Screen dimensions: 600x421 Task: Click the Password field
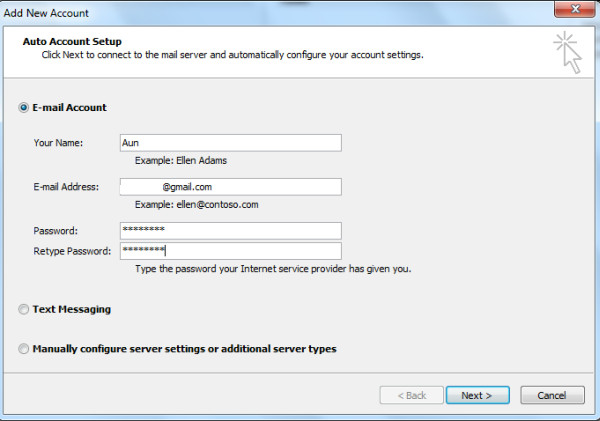point(231,231)
